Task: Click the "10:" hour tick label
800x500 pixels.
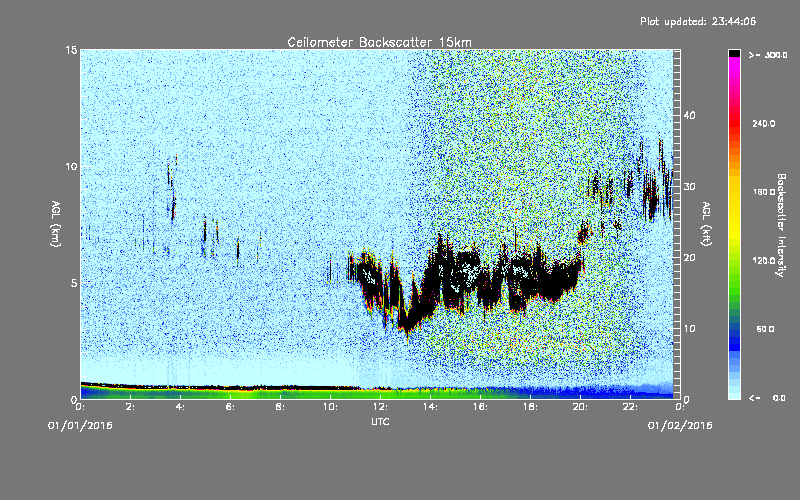Action: point(331,407)
